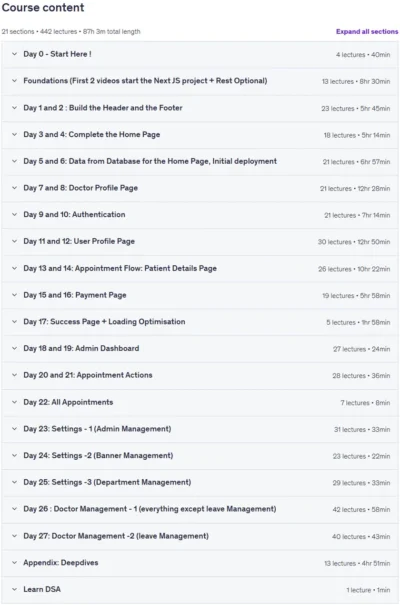The width and height of the screenshot is (400, 605).
Task: Expand Day 1 and 2 Header and Footer chevron
Action: coord(14,108)
